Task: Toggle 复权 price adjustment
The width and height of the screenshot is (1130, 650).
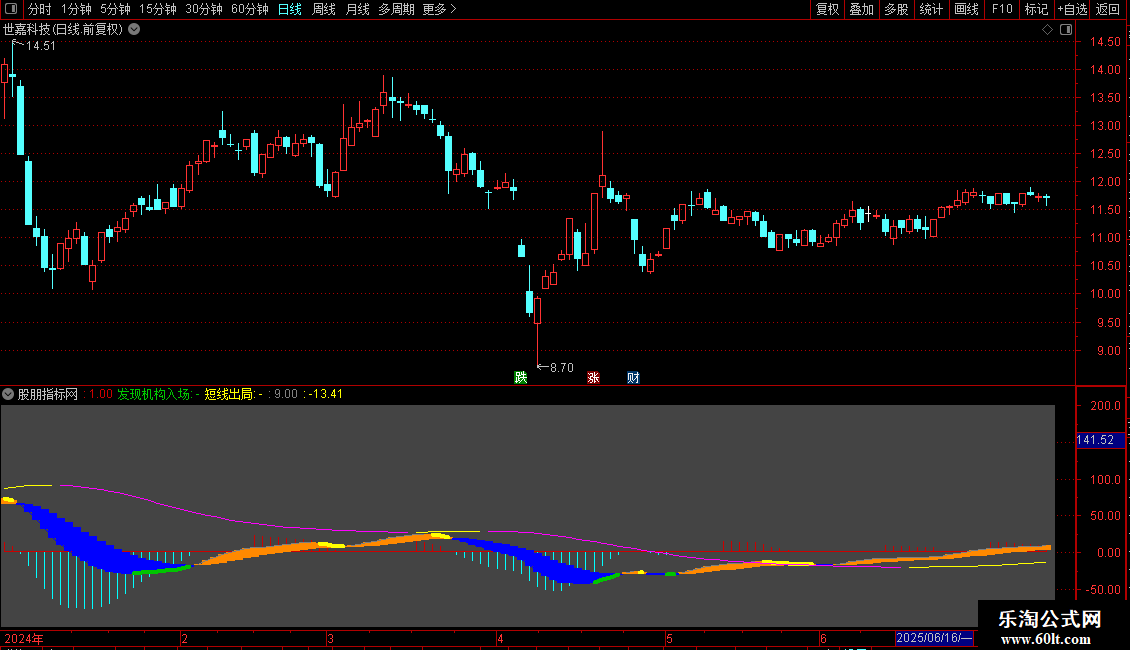Action: pos(827,9)
